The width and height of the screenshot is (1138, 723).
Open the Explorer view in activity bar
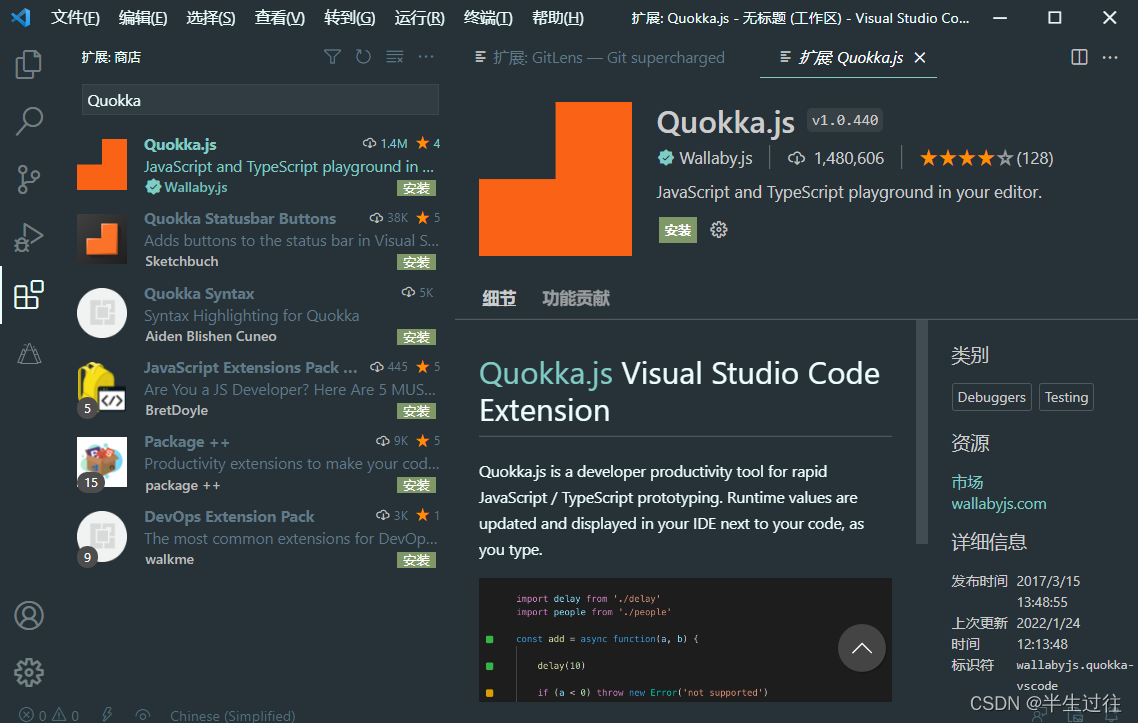coord(28,64)
